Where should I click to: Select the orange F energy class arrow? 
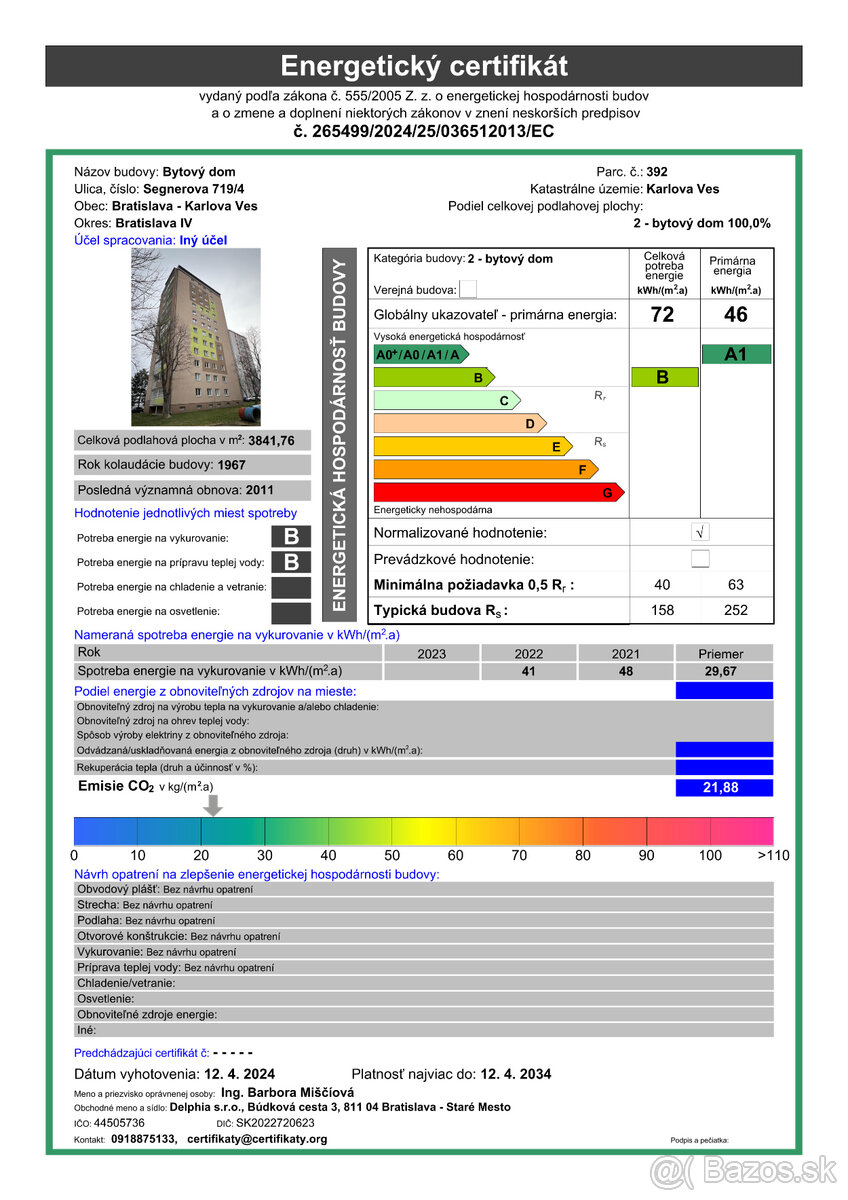point(486,469)
